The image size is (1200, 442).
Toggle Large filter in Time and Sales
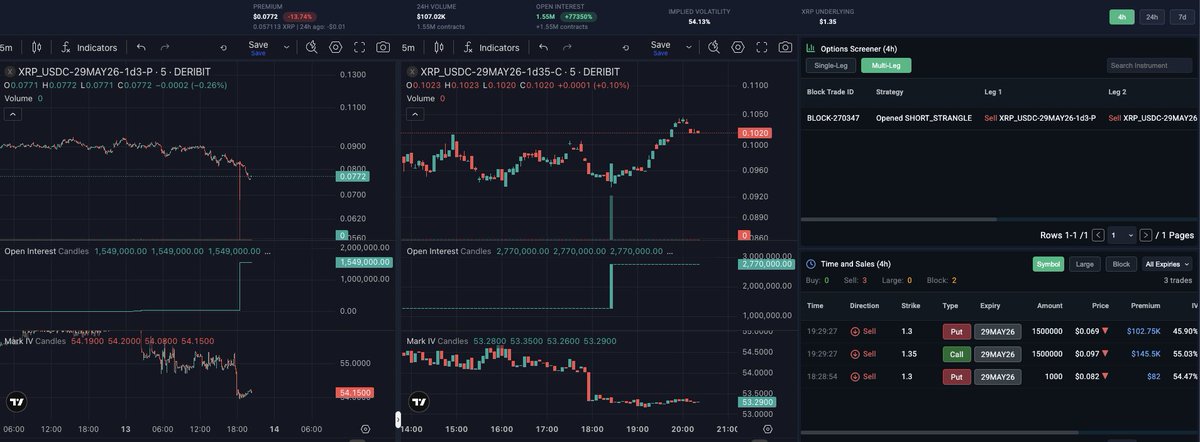[x=1083, y=264]
